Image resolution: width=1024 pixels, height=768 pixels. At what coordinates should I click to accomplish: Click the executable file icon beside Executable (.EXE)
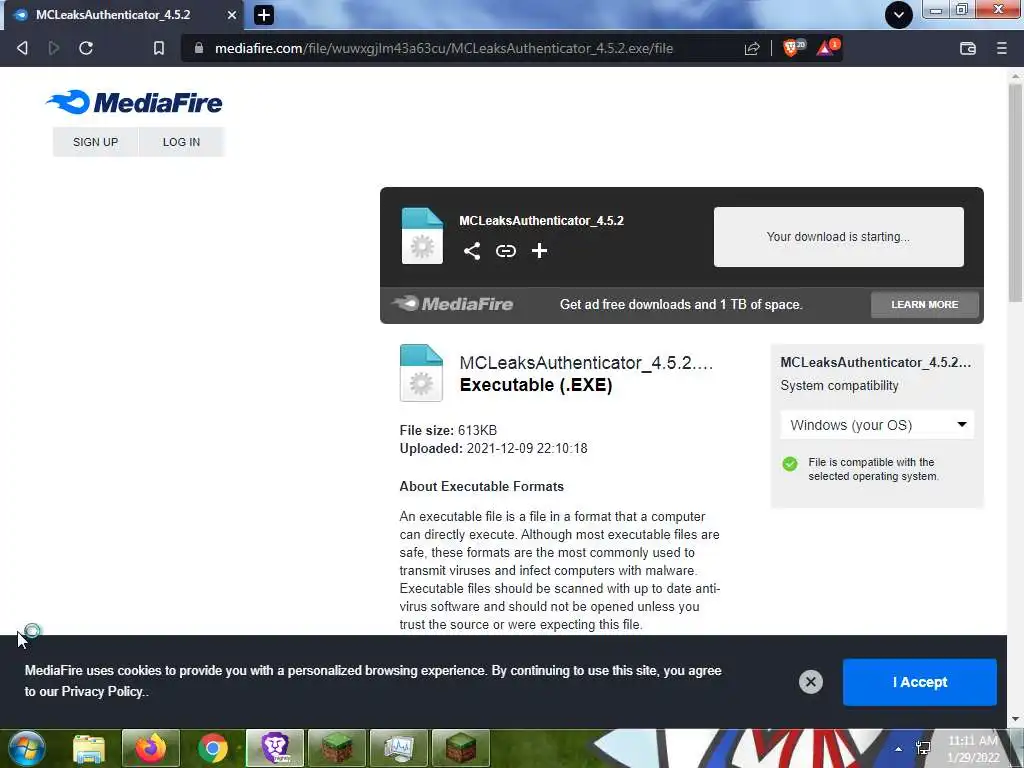pyautogui.click(x=421, y=372)
